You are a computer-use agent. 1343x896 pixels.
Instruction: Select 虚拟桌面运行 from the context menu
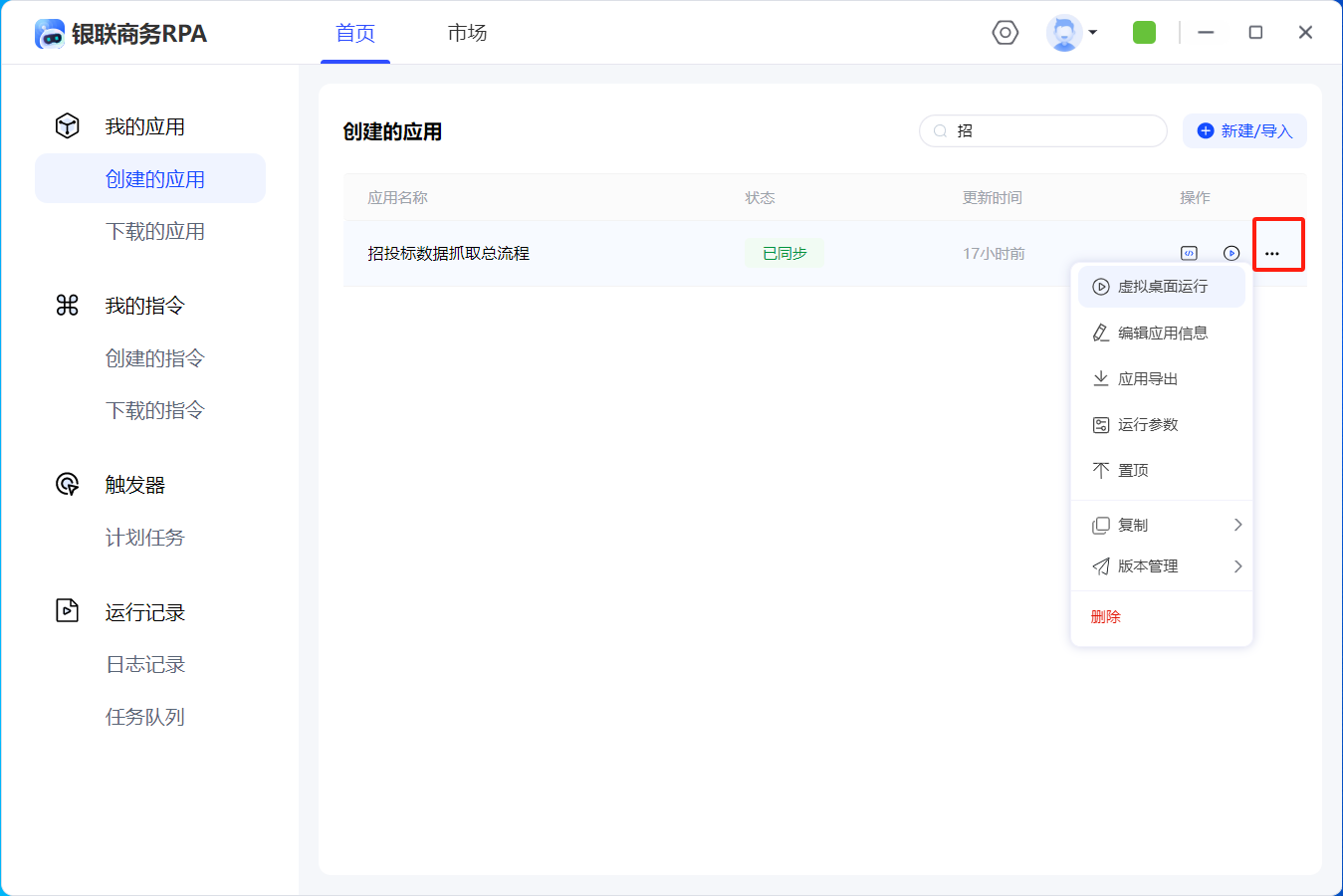[x=1161, y=287]
